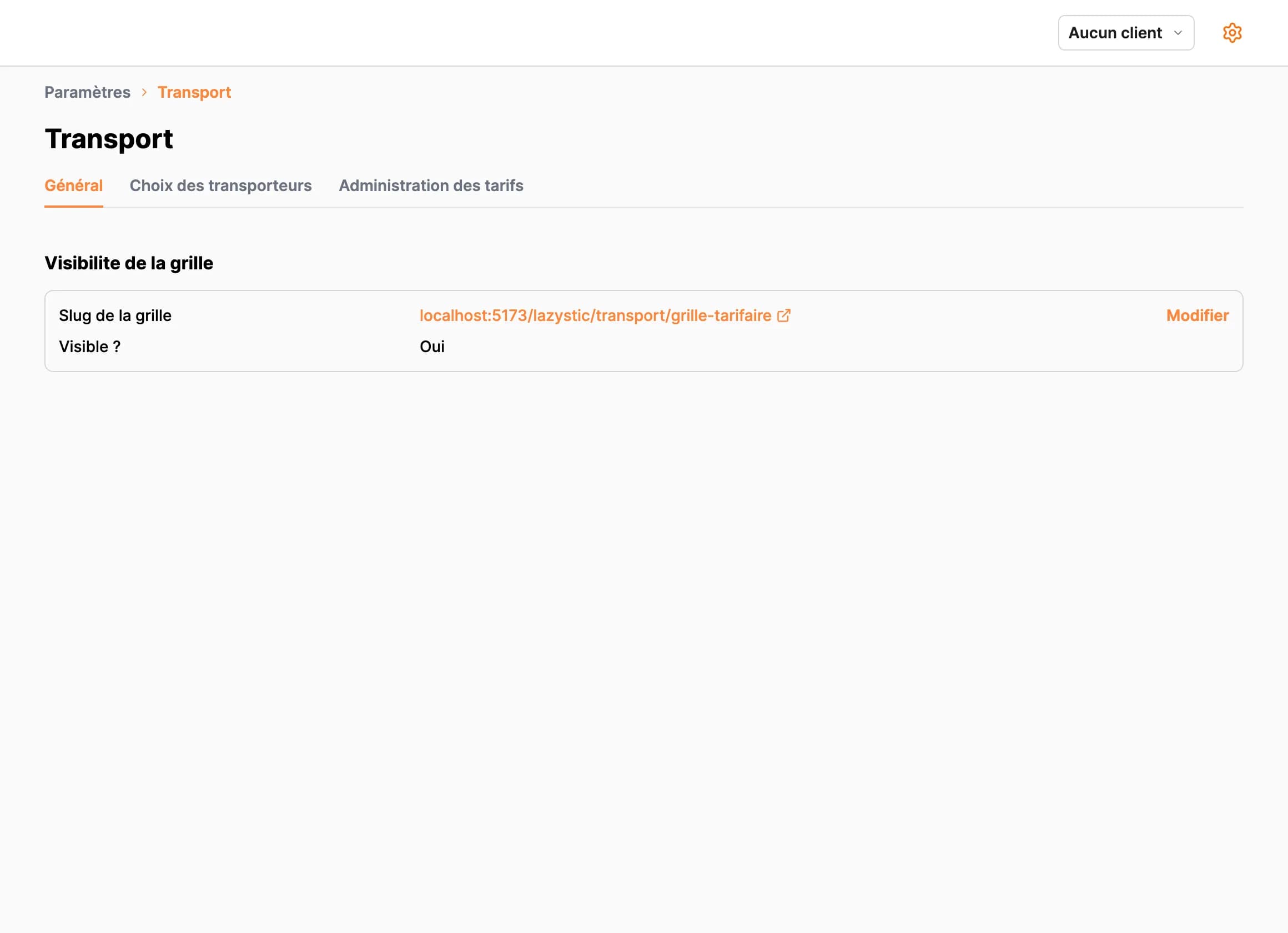Image resolution: width=1288 pixels, height=933 pixels.
Task: Click the Transport breadcrumb item
Action: tap(194, 92)
